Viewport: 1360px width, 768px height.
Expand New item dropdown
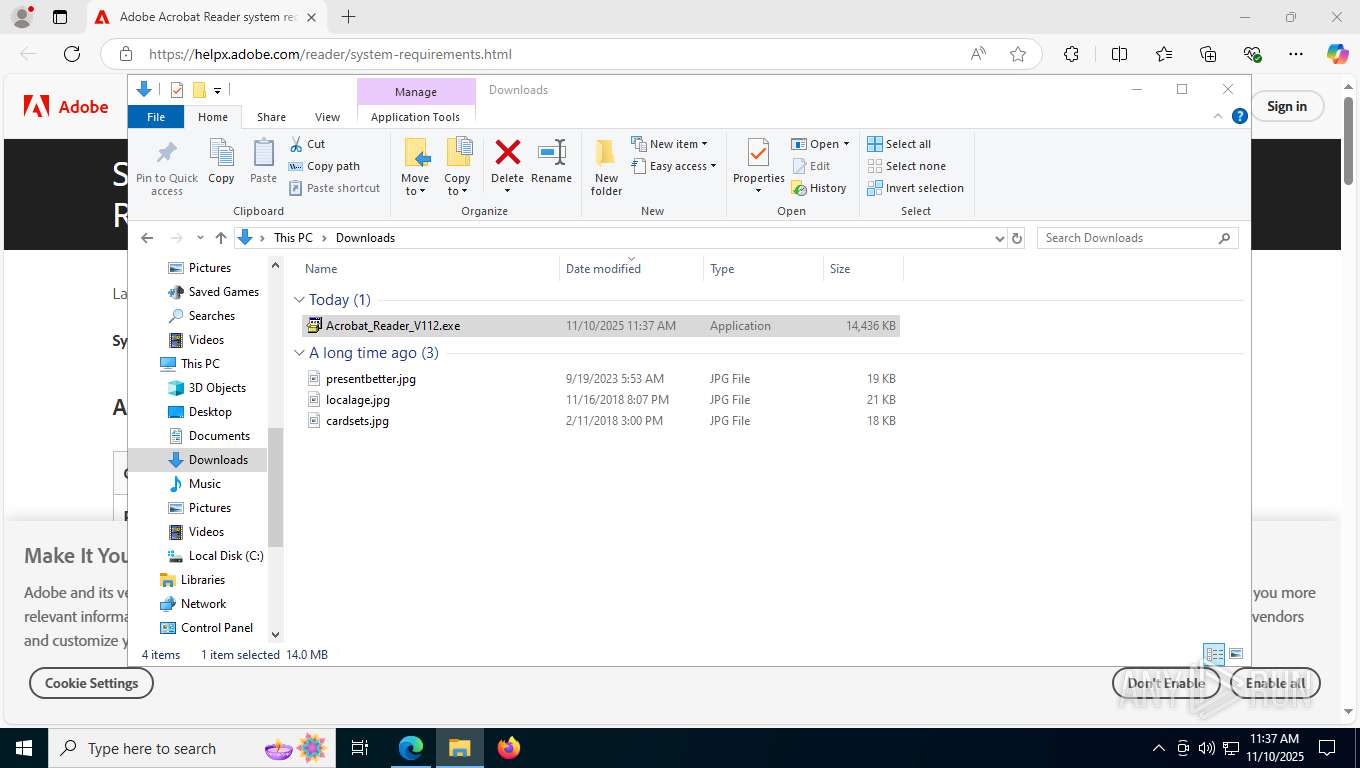[669, 144]
